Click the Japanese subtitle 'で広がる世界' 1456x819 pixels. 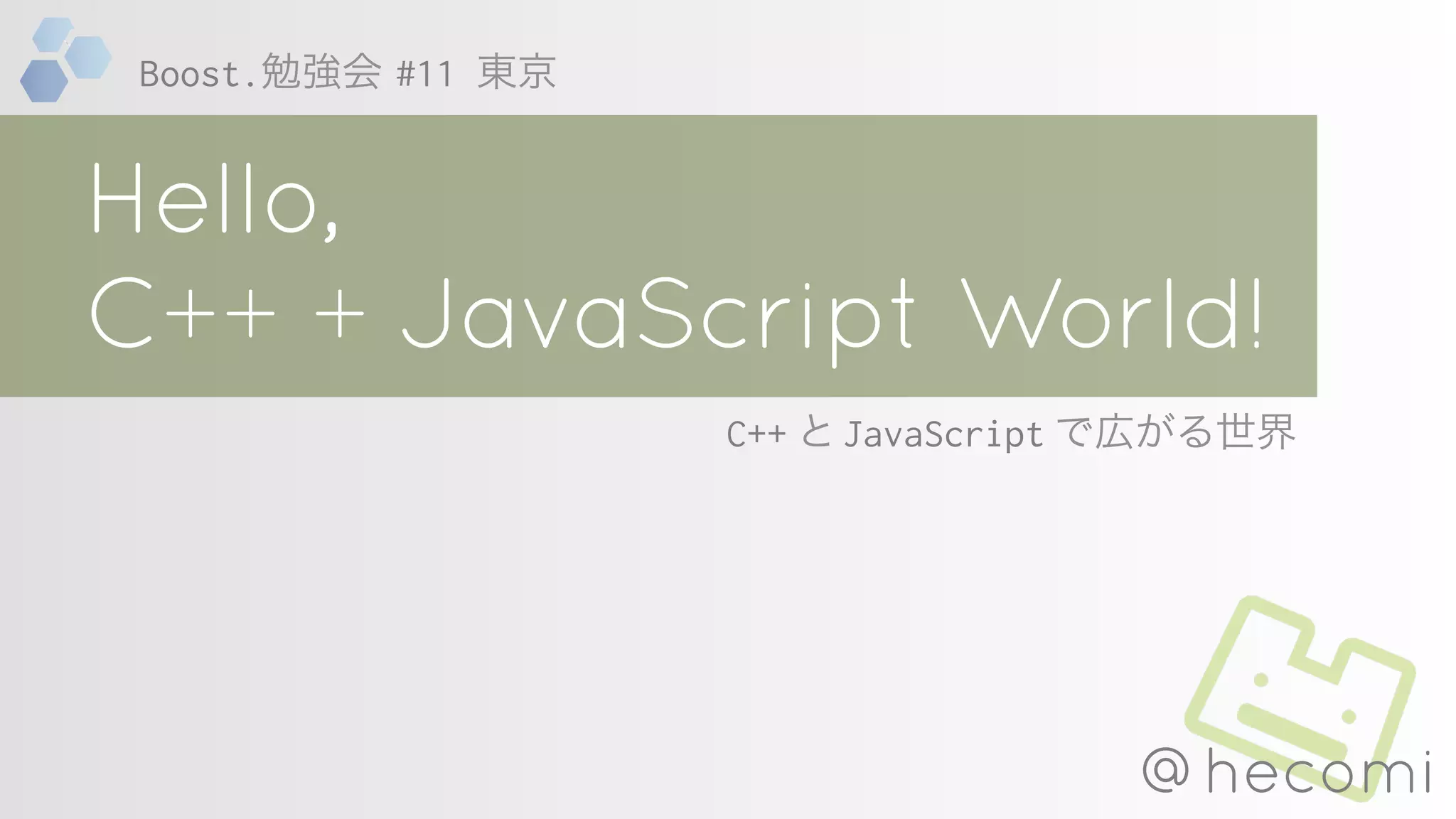point(1176,432)
